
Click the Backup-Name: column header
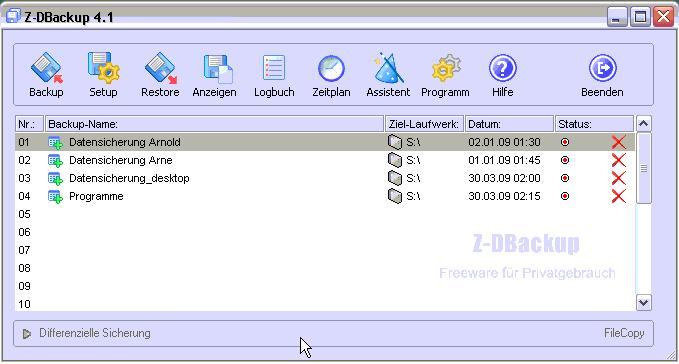pyautogui.click(x=214, y=124)
